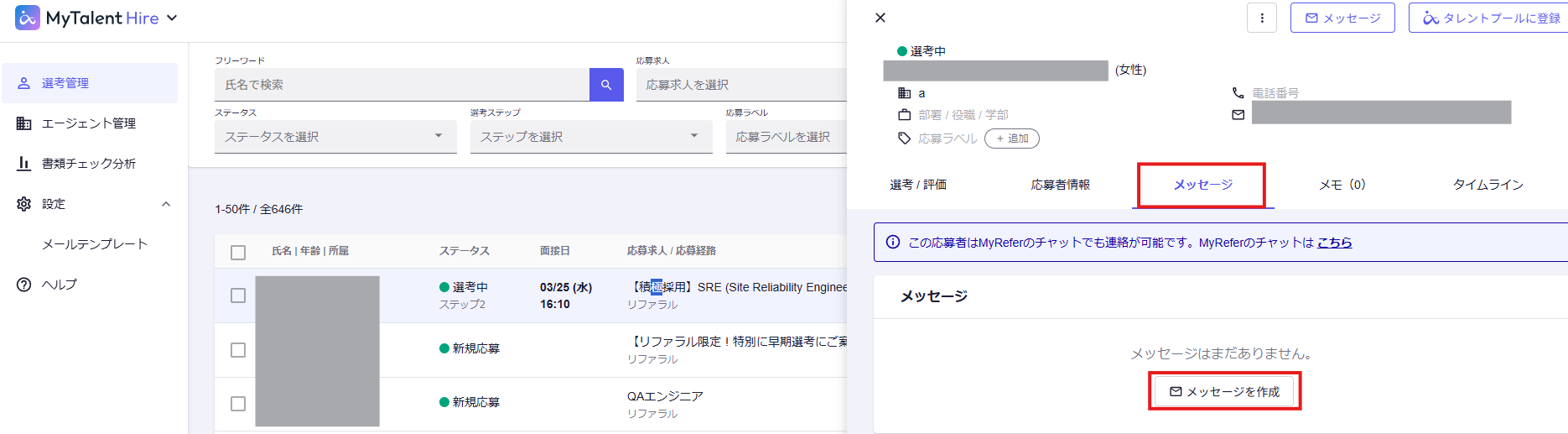This screenshot has height=434, width=1568.
Task: Toggle the select-all checkbox in table header
Action: point(238,252)
